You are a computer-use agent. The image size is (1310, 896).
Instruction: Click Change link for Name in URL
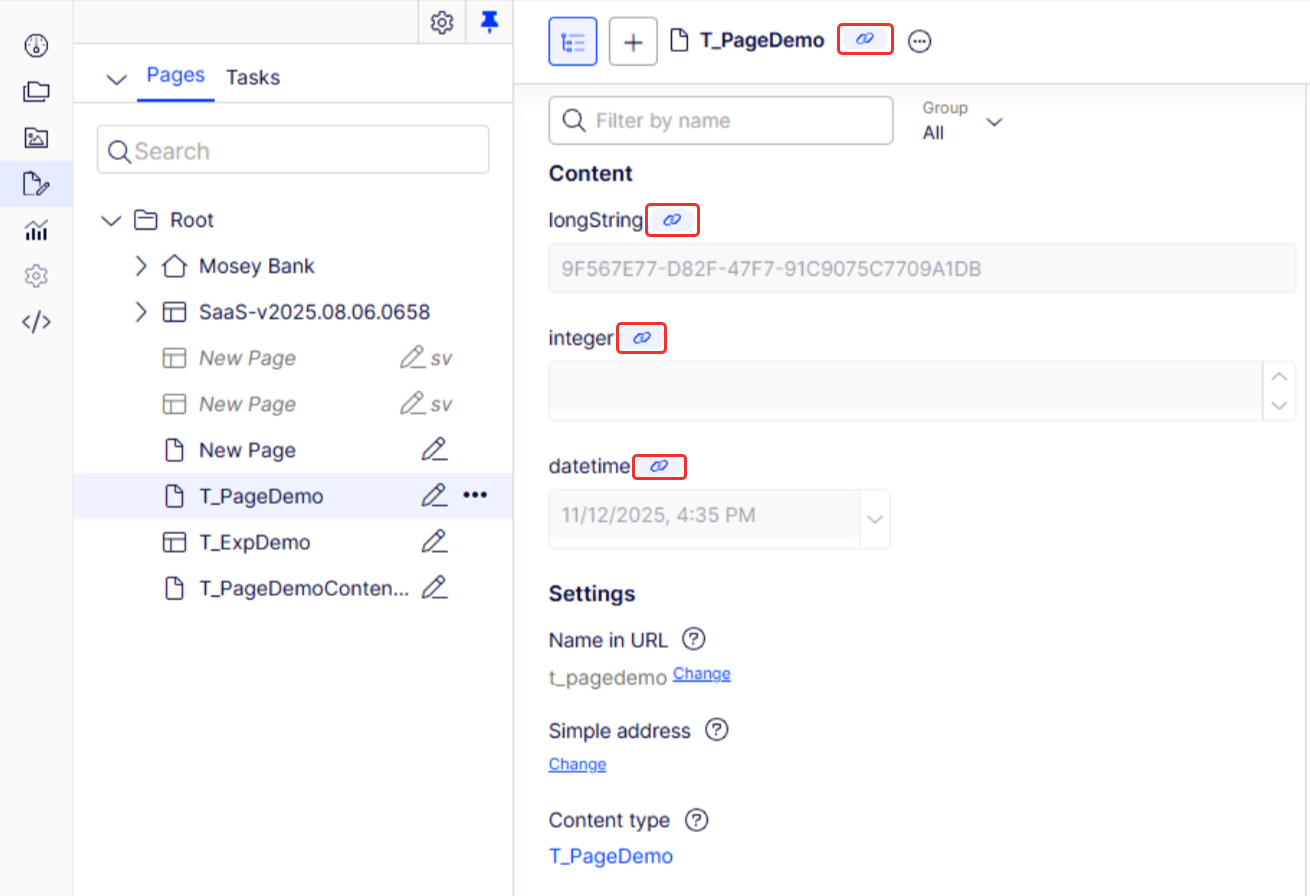click(702, 674)
